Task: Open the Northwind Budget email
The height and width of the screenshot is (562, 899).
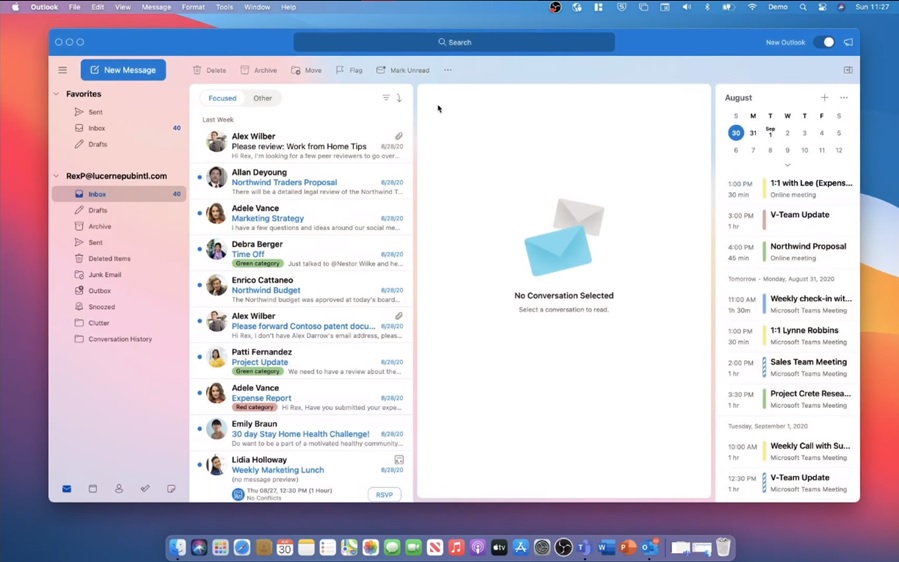Action: tap(301, 290)
